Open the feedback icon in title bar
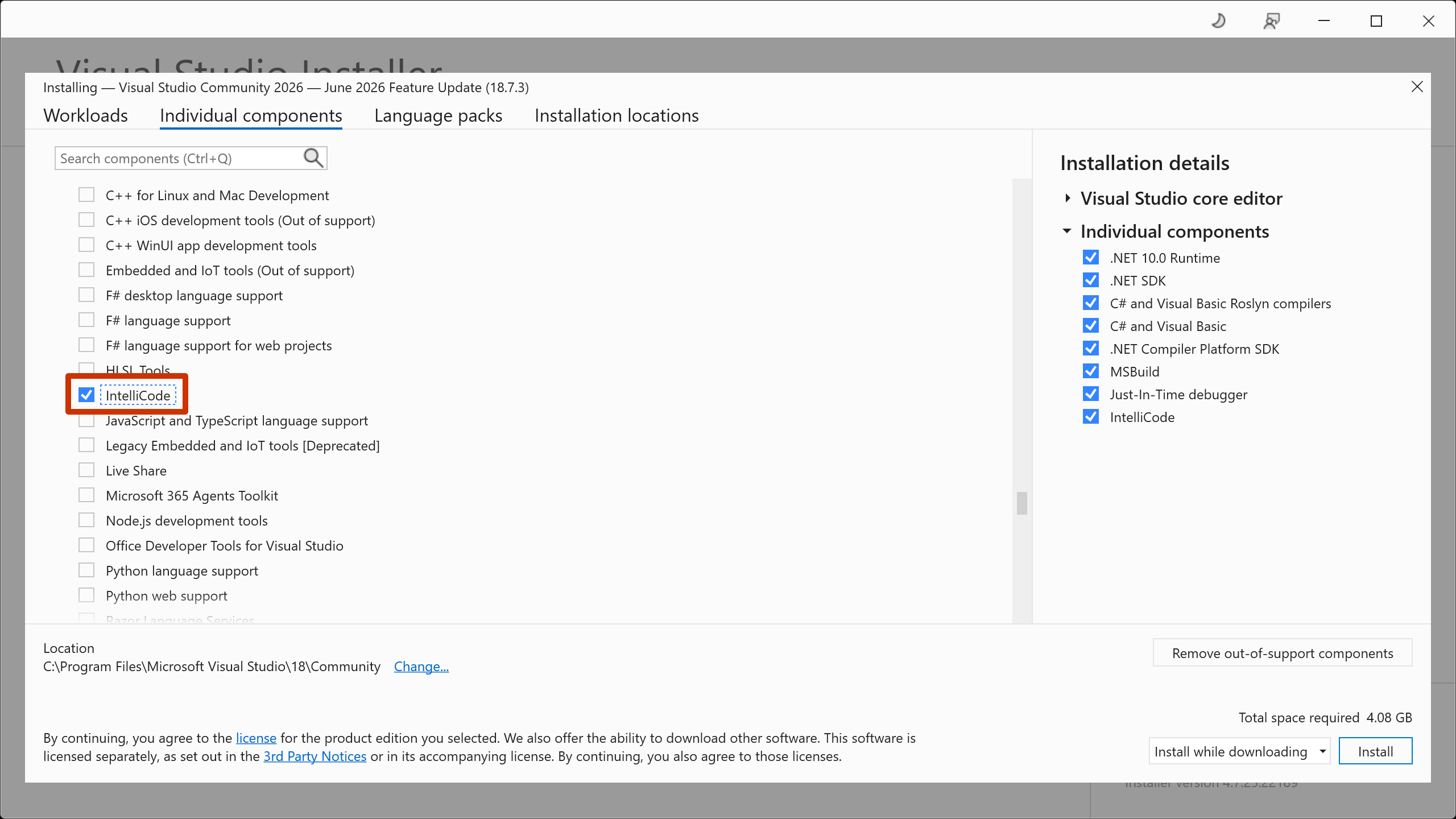 tap(1271, 21)
